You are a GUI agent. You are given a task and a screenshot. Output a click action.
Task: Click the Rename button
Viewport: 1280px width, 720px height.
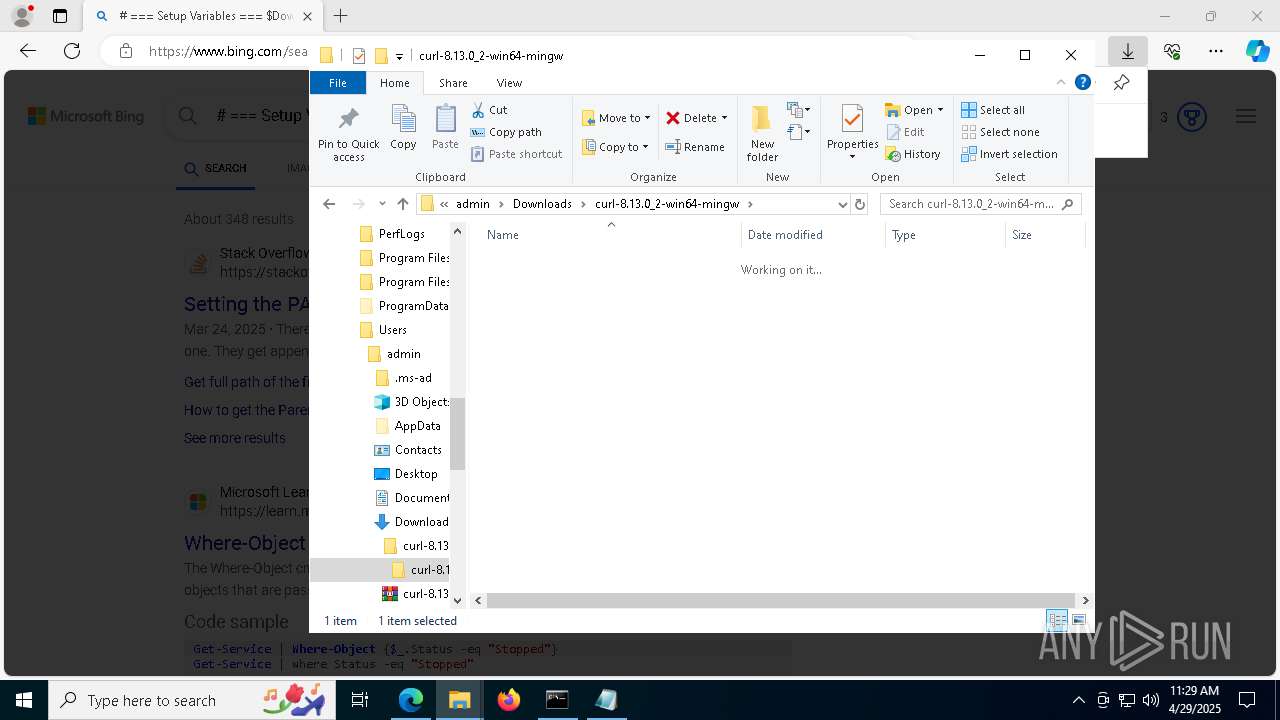tap(696, 147)
